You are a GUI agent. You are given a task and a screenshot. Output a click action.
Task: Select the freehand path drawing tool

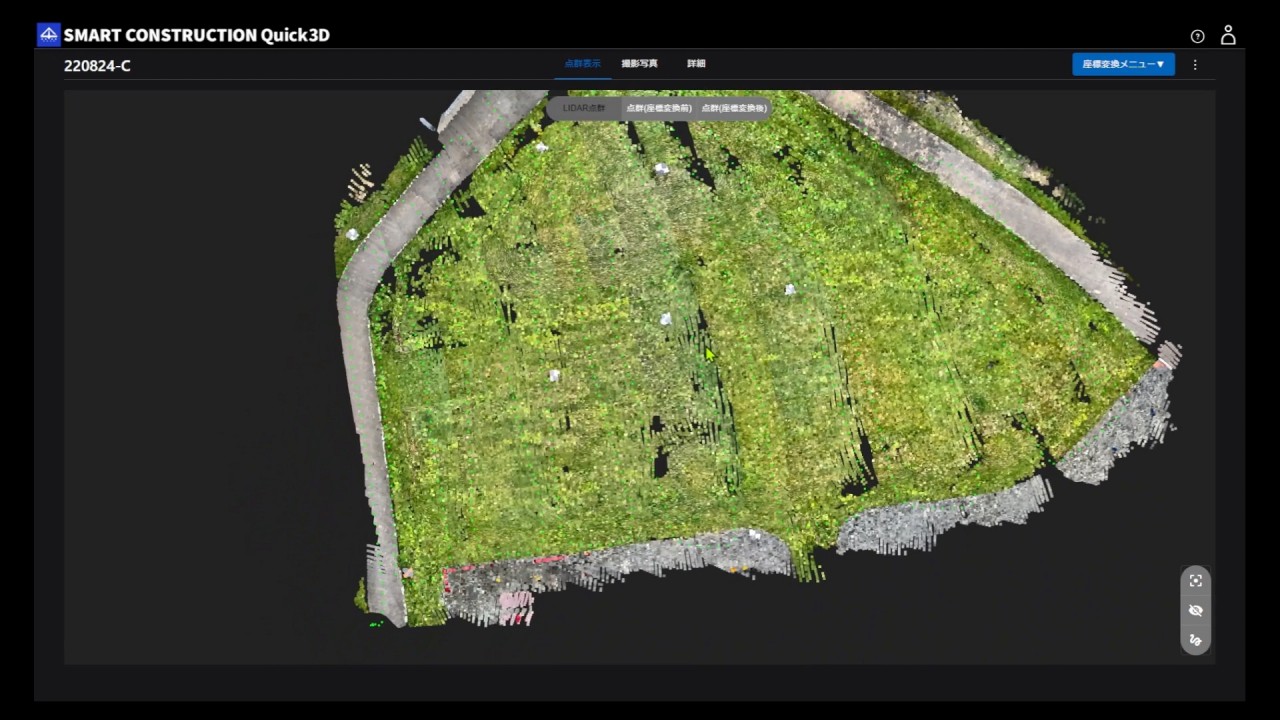(1195, 640)
